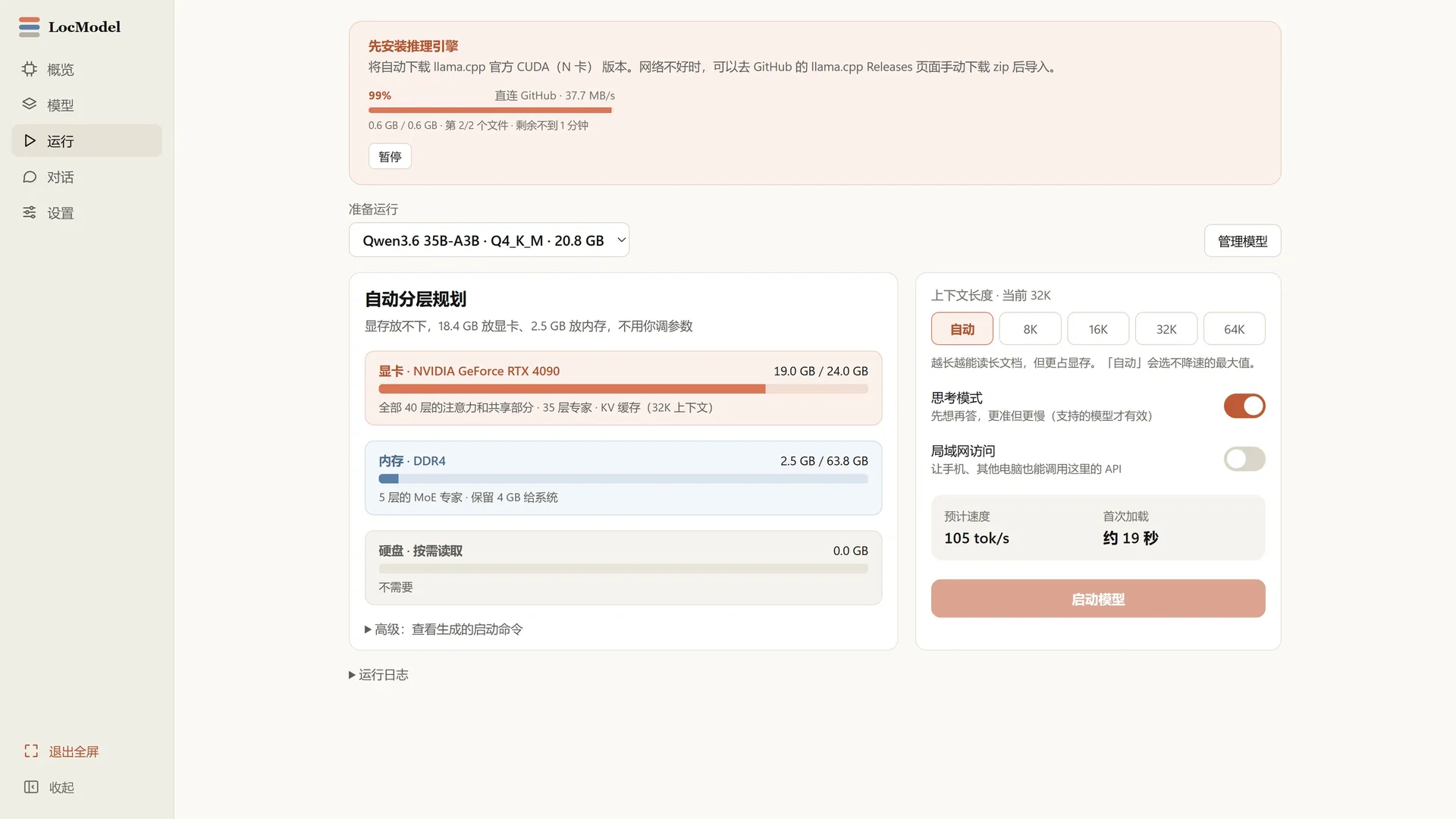Expand the 运行日志 section

[x=378, y=675]
